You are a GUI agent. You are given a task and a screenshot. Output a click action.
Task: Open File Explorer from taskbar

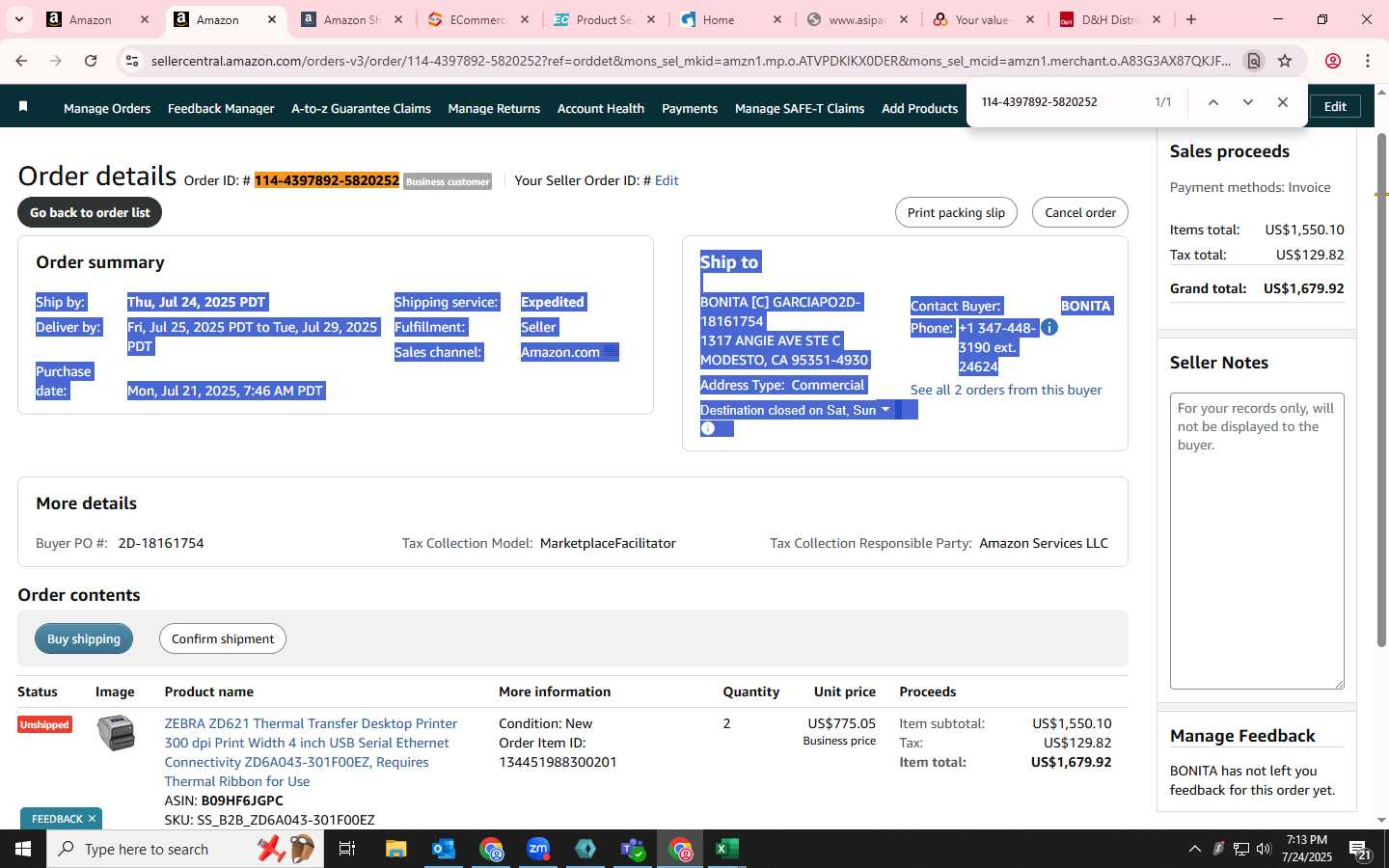[x=396, y=849]
